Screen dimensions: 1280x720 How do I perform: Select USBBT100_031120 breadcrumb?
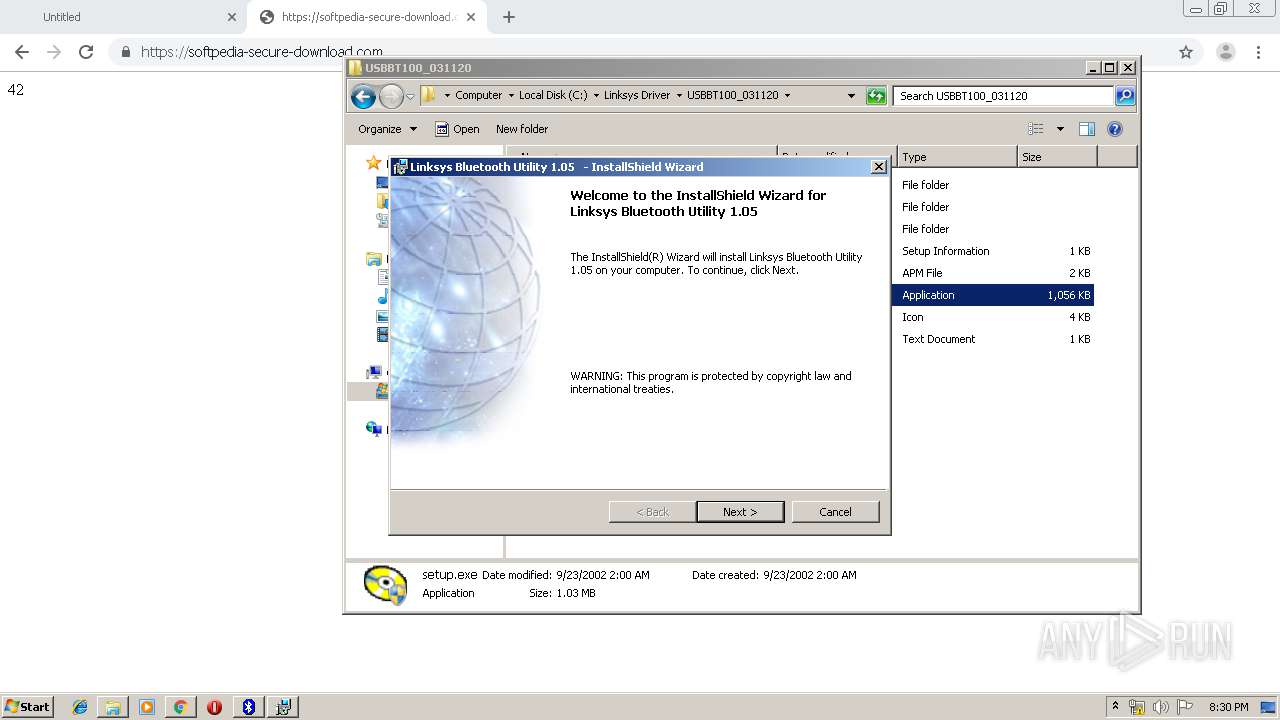point(732,95)
